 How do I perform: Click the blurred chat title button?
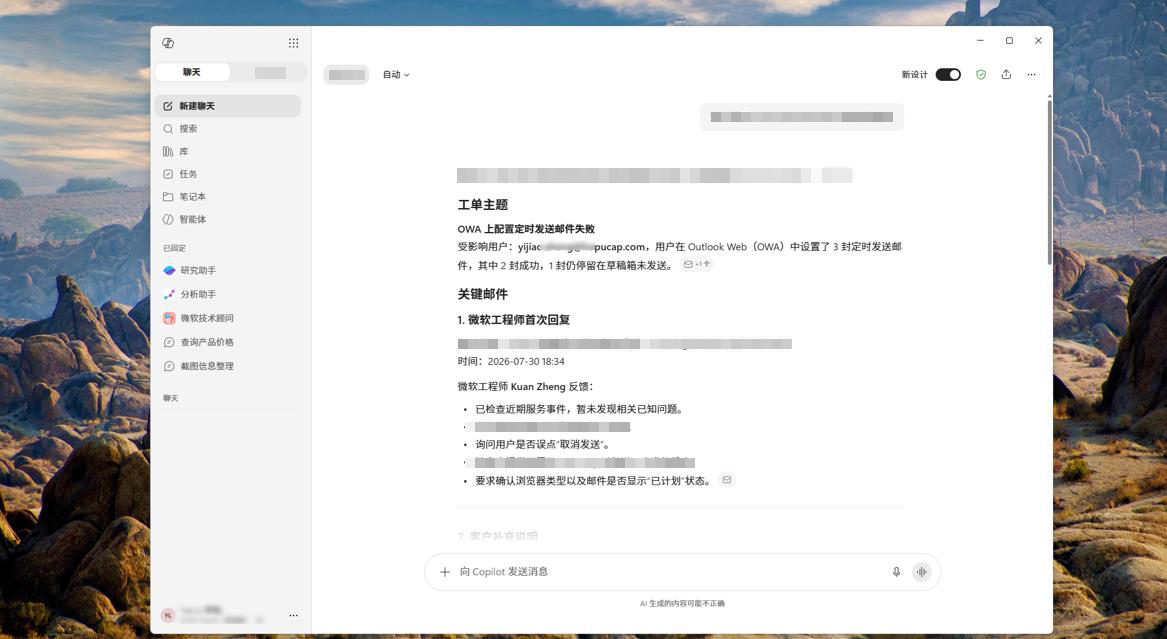coord(346,74)
